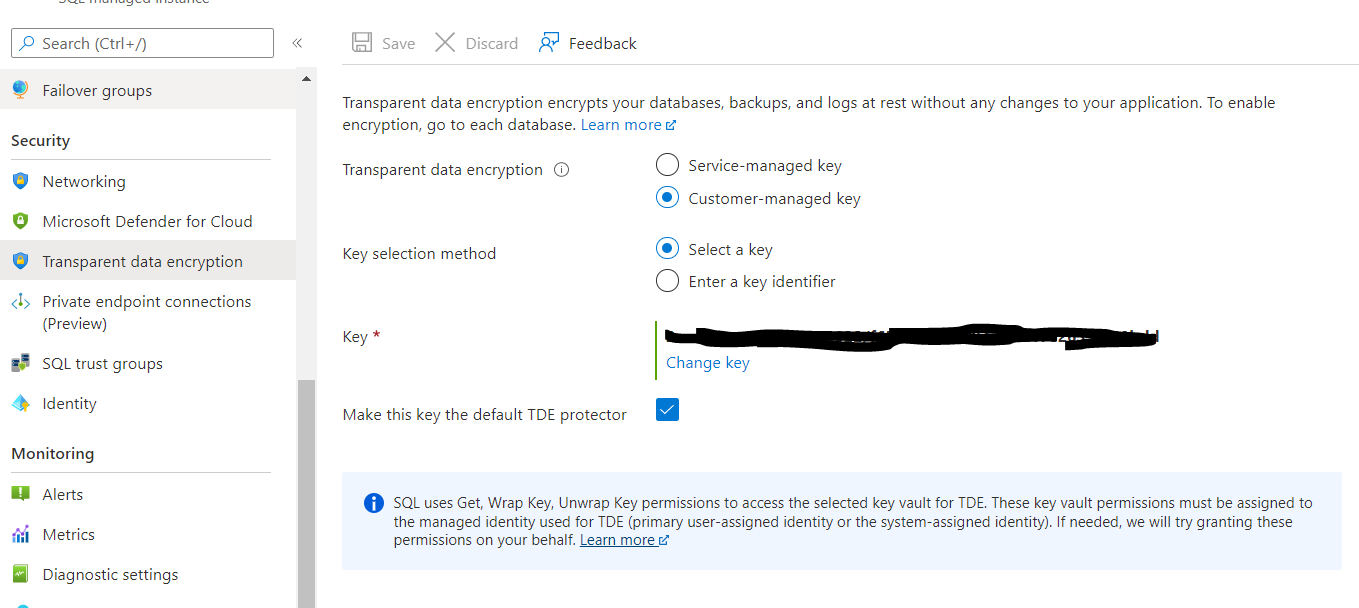Click the Failover groups globe icon
The height and width of the screenshot is (608, 1359).
click(21, 89)
